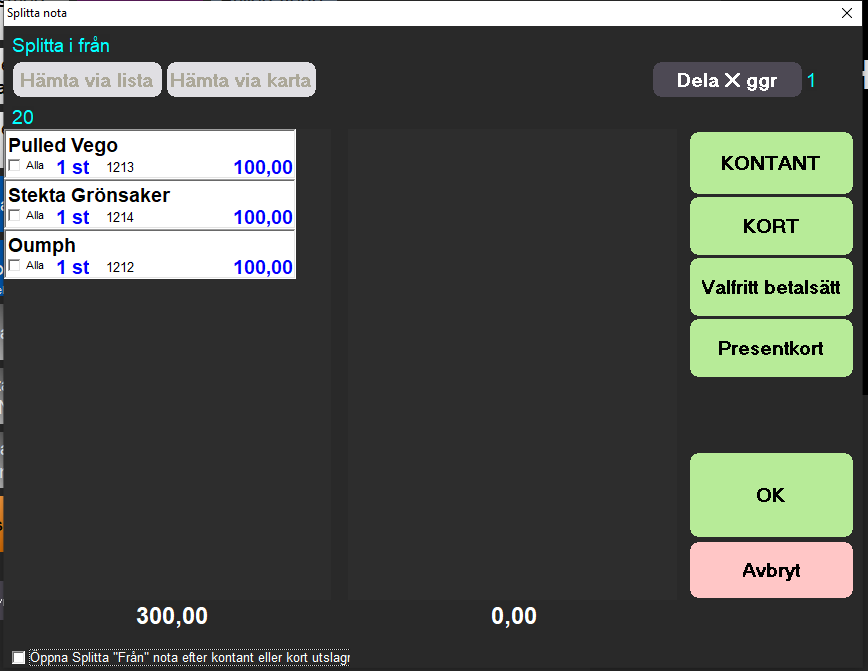This screenshot has width=868, height=671.
Task: Click the Hämta via lista button
Action: coord(87,81)
